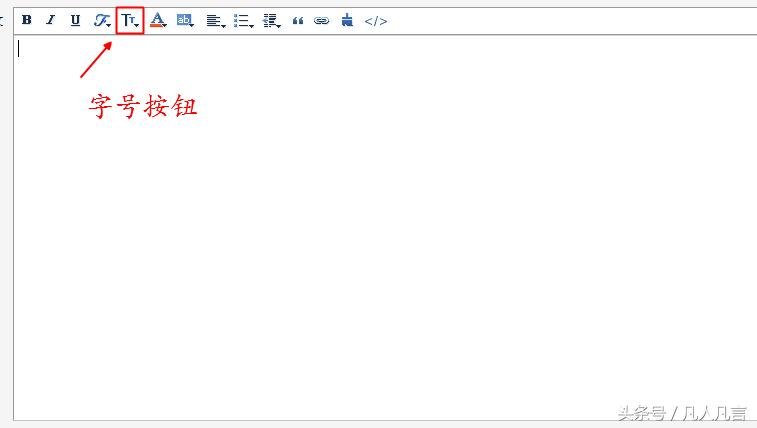Open the font family dropdown
757x428 pixels.
click(x=102, y=20)
